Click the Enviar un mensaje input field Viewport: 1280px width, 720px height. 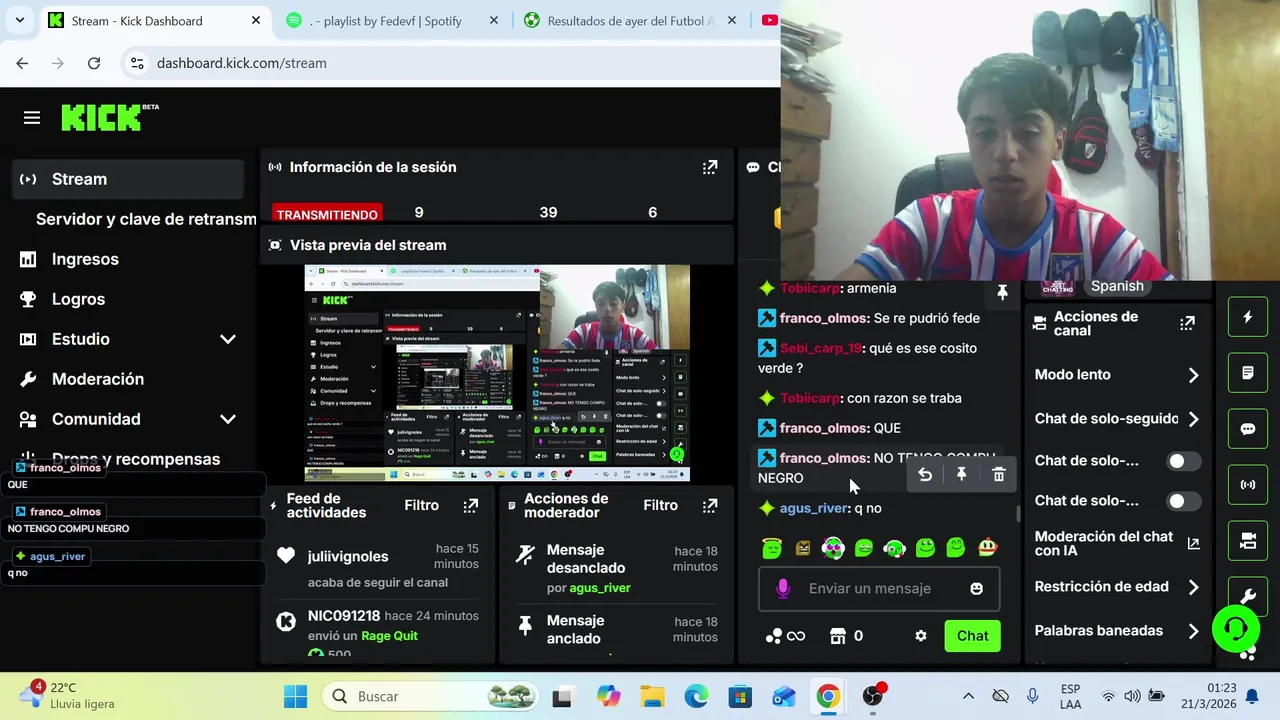coord(879,589)
